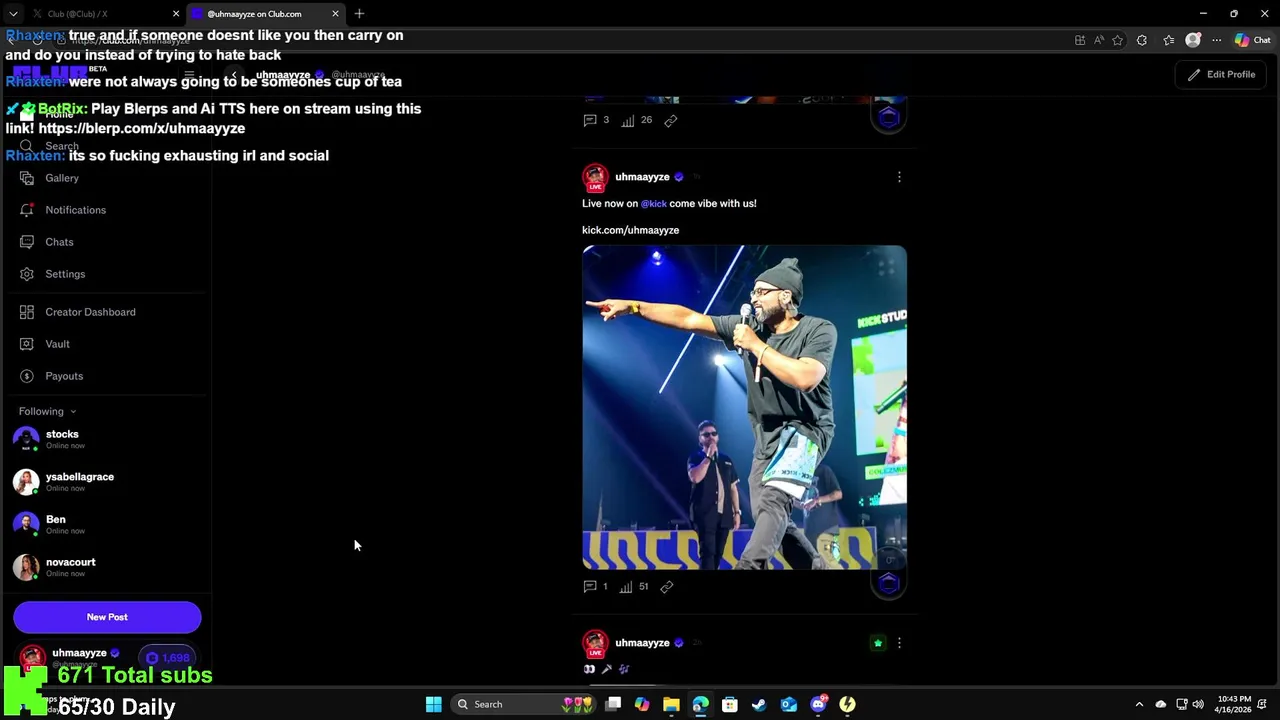This screenshot has height=720, width=1280.
Task: Open browser Settings and more menu
Action: 1217,40
